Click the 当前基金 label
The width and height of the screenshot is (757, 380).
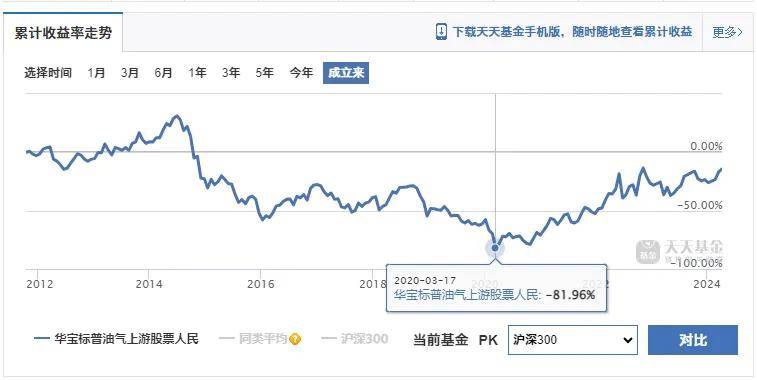441,340
